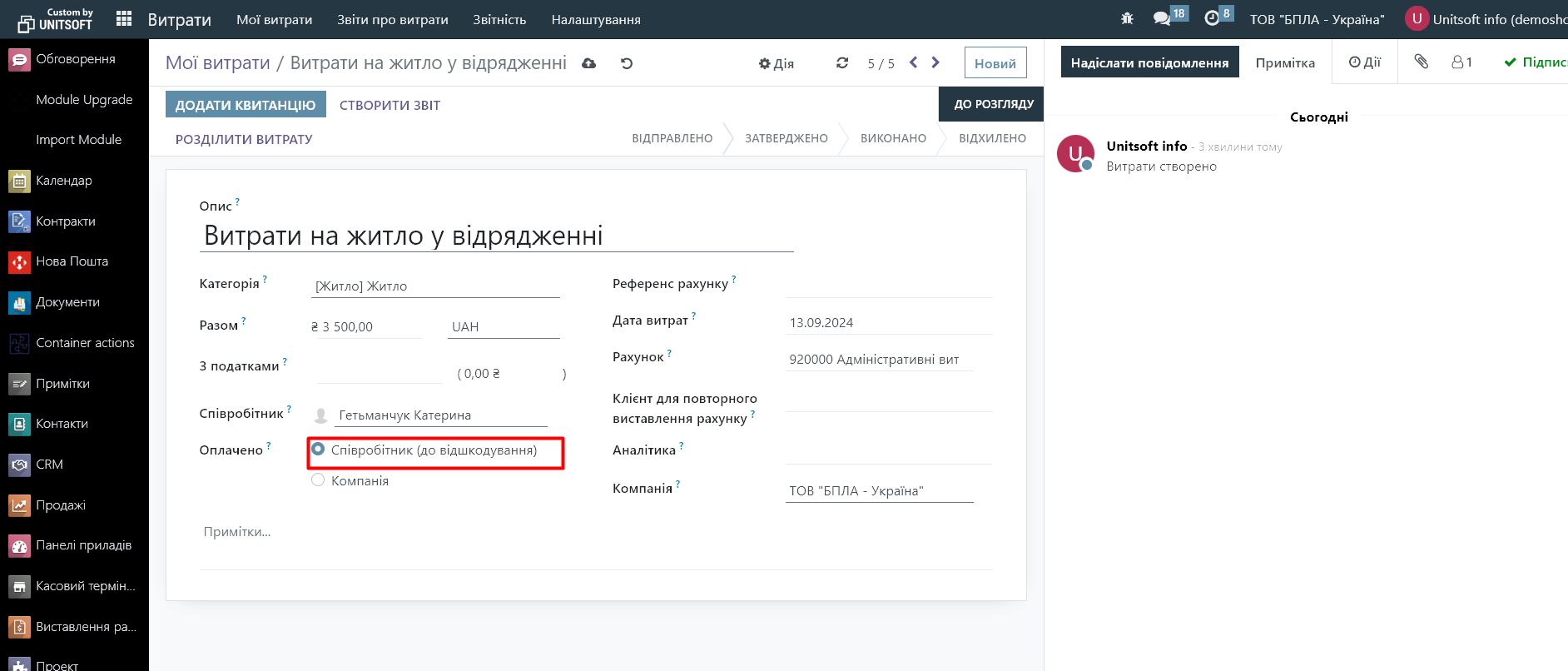Switch to the Примітка tab
Image resolution: width=1568 pixels, height=671 pixels.
point(1285,62)
